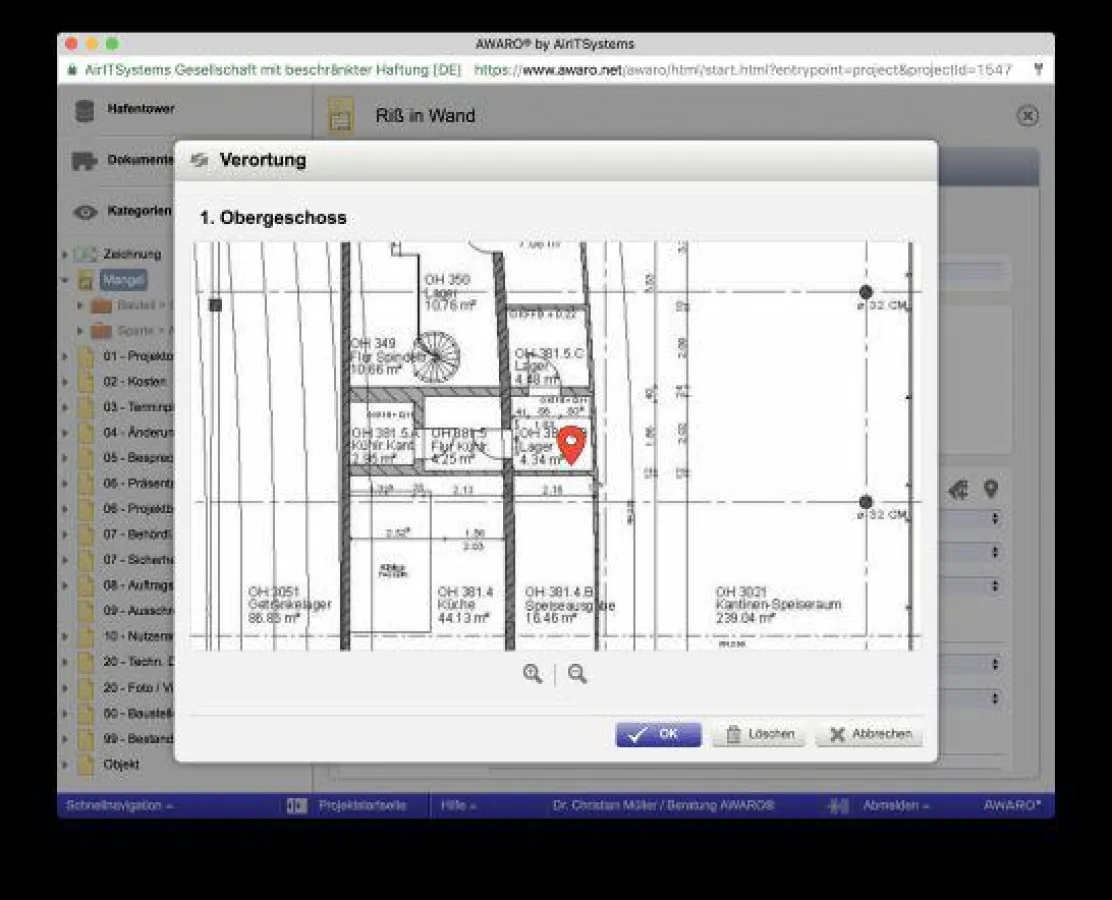Toggle the Kategorien eye icon
This screenshot has height=900, width=1112.
tap(86, 212)
